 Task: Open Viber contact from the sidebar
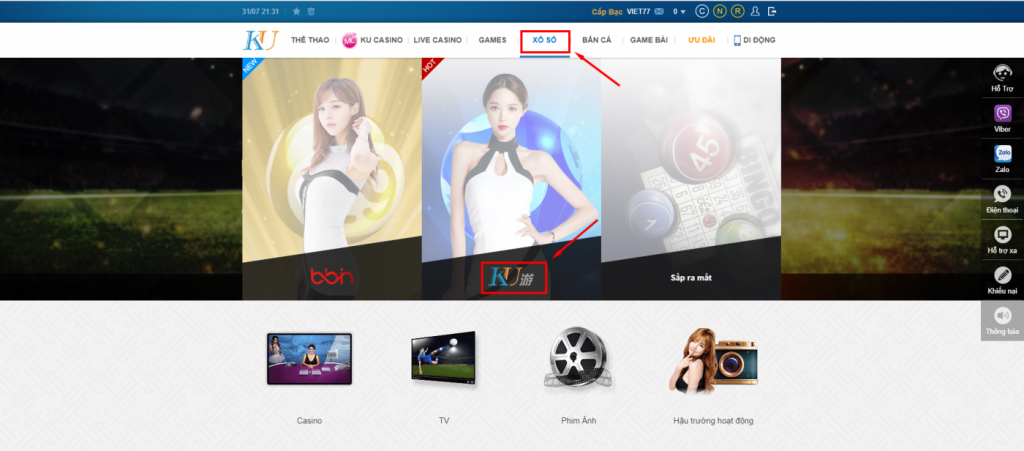1001,115
